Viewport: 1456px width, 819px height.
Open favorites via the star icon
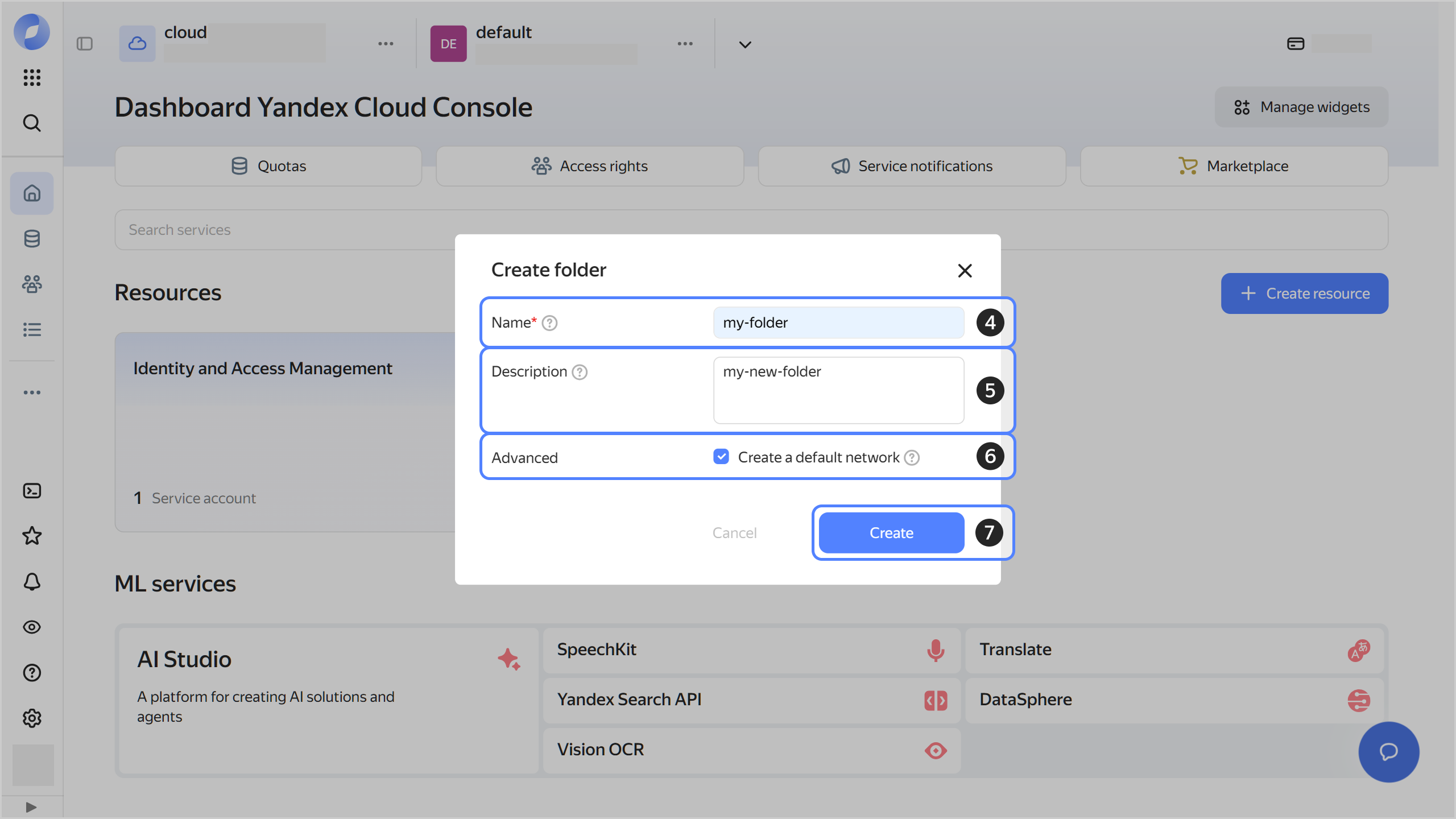pyautogui.click(x=32, y=536)
